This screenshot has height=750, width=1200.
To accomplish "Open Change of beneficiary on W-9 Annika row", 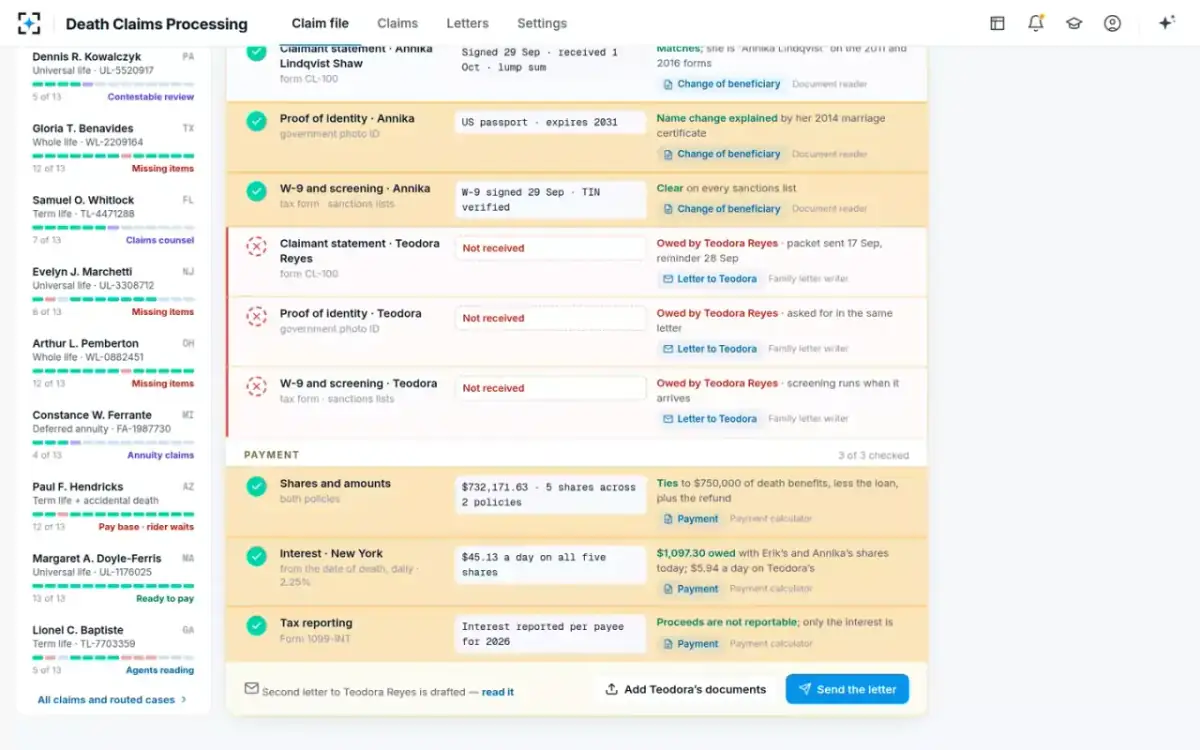I will click(721, 209).
